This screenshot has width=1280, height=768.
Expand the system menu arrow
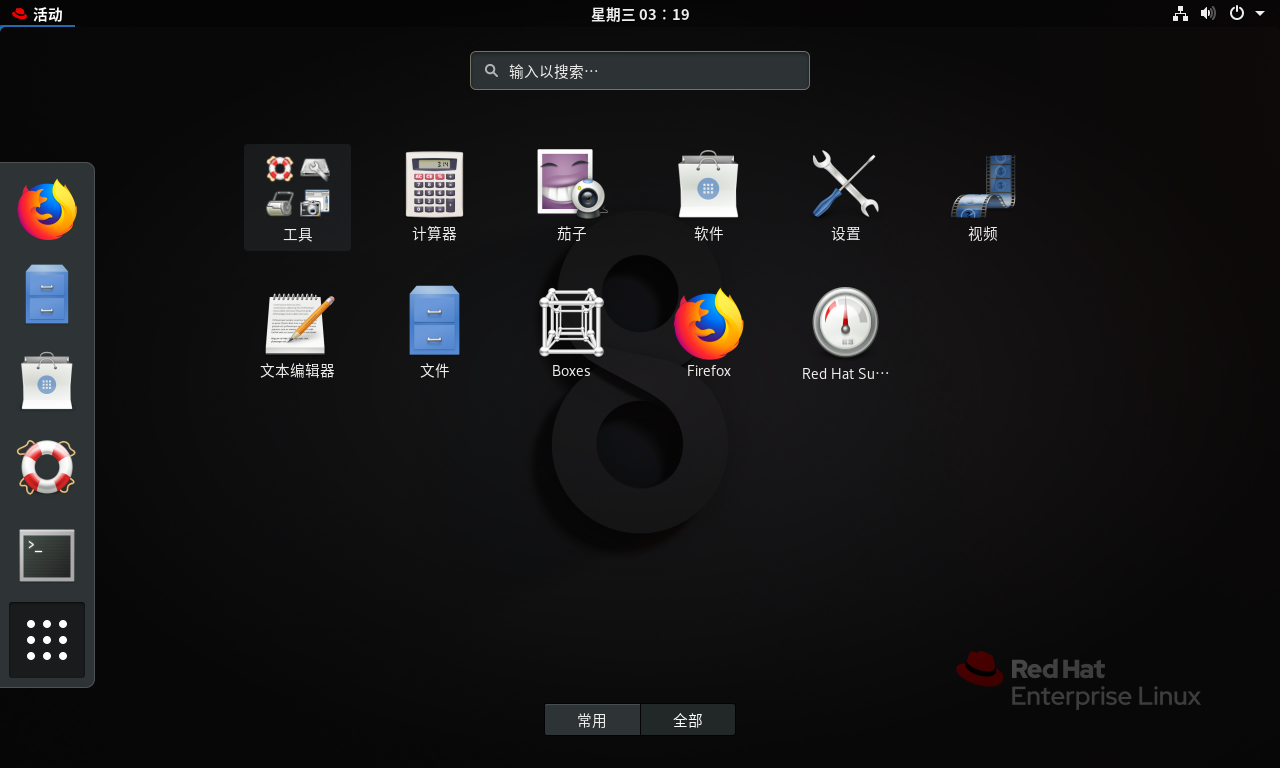coord(1260,14)
